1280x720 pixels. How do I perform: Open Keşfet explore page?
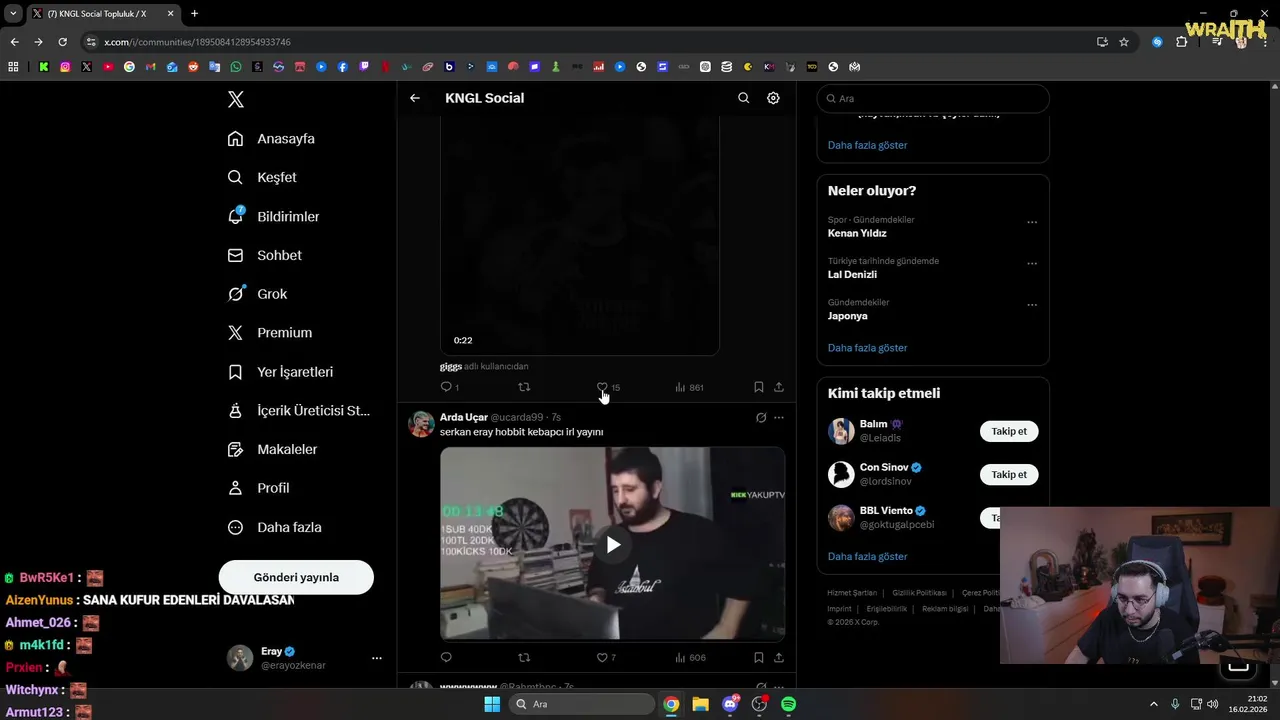[262, 177]
